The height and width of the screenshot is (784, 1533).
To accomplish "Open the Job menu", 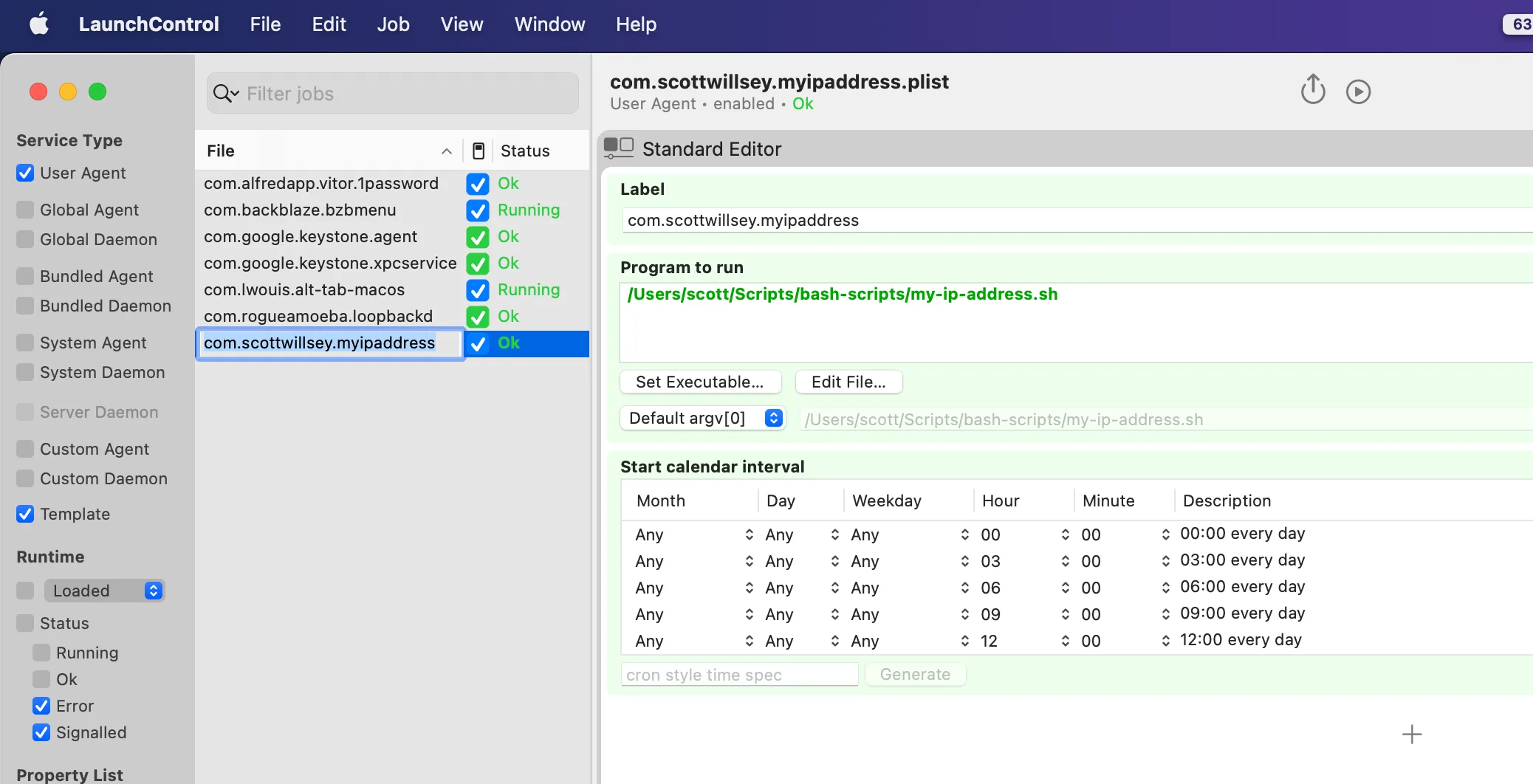I will point(393,24).
